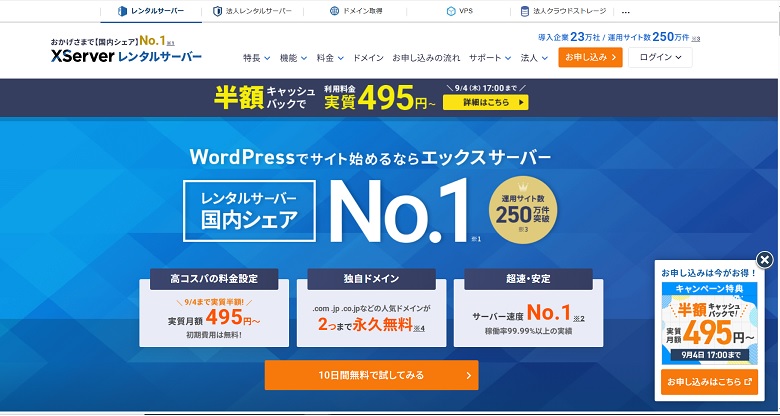This screenshot has height=416, width=780.
Task: Switch to the VPS tab
Action: click(x=459, y=11)
